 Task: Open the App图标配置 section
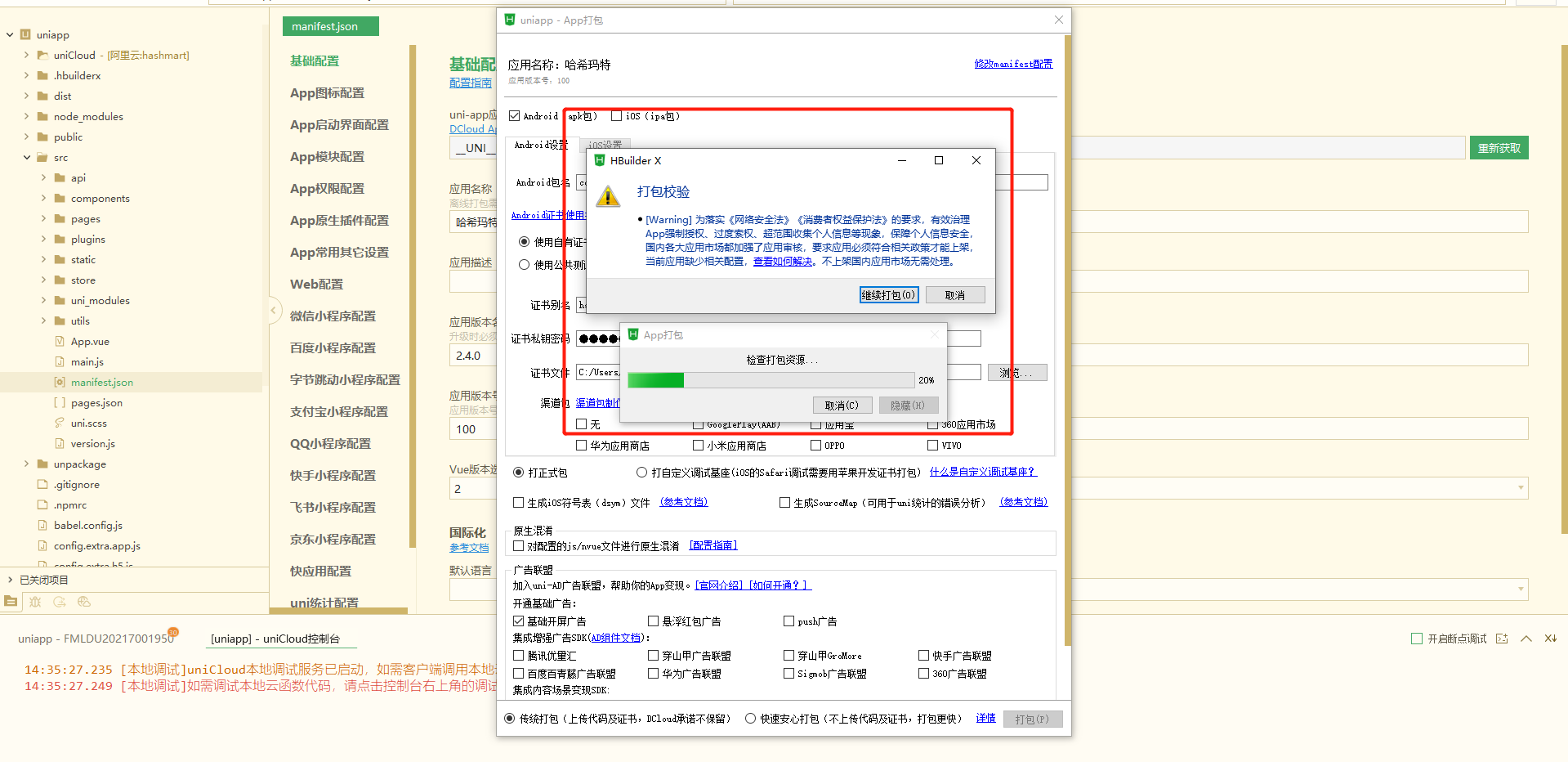click(x=328, y=93)
